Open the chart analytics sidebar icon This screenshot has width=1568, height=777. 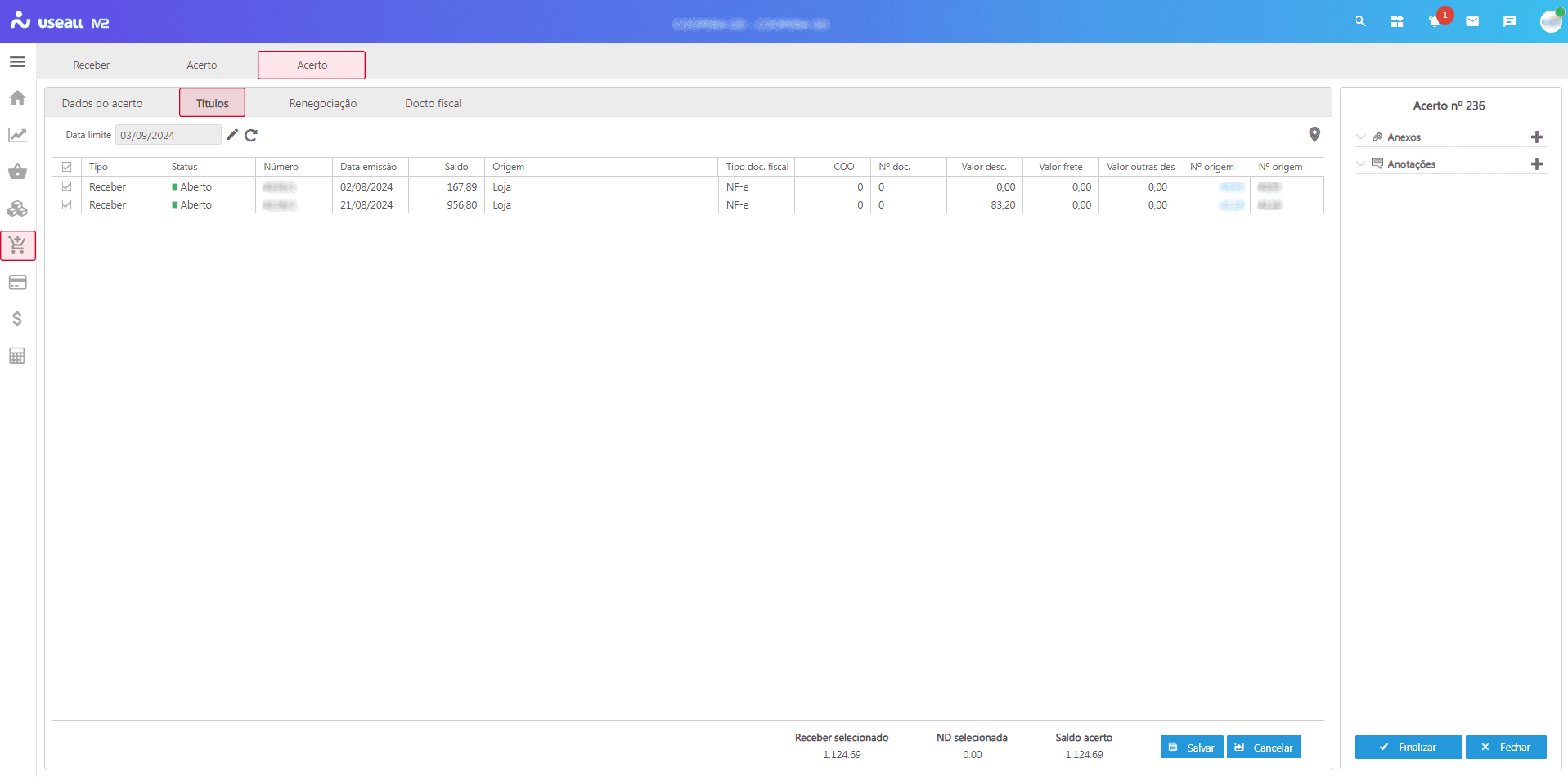(x=17, y=135)
